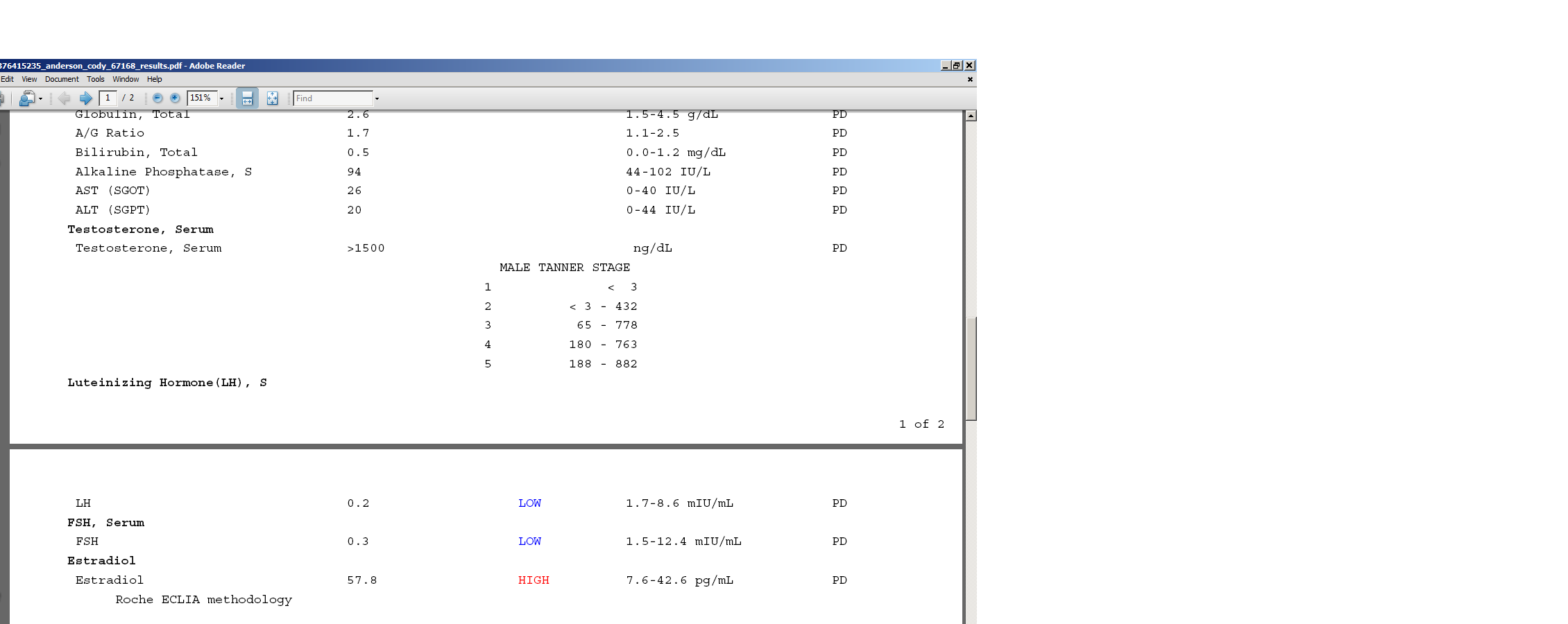Click the vertical scrollbar up arrow
This screenshot has width=1568, height=624.
pyautogui.click(x=971, y=116)
